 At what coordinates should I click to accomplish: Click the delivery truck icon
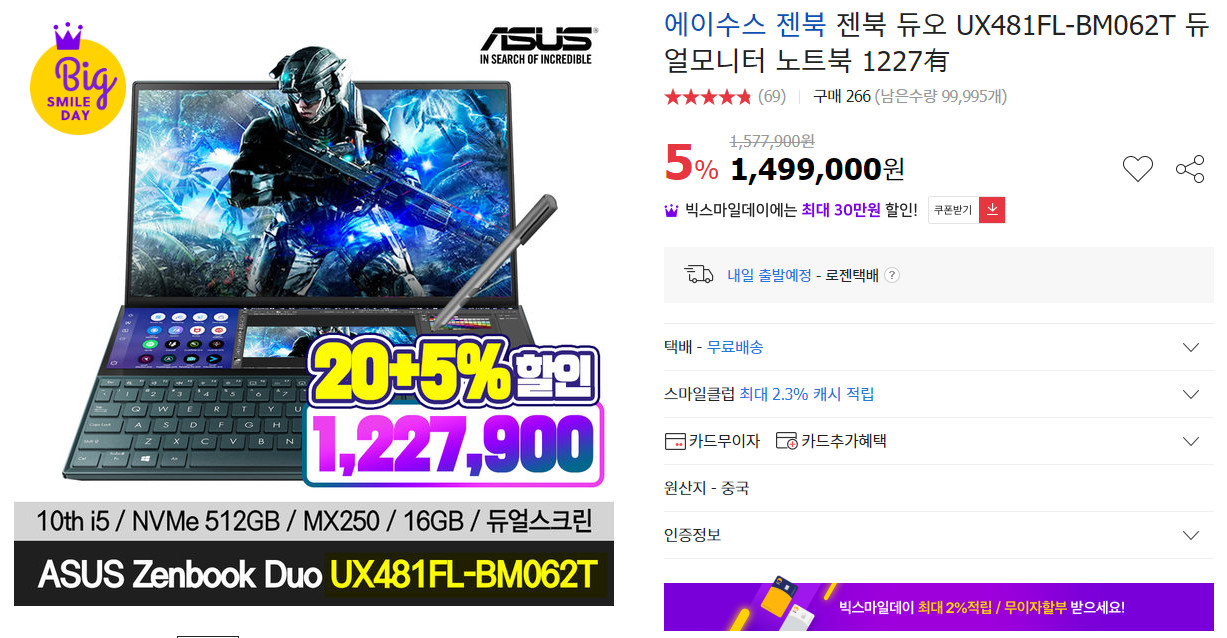pos(698,275)
